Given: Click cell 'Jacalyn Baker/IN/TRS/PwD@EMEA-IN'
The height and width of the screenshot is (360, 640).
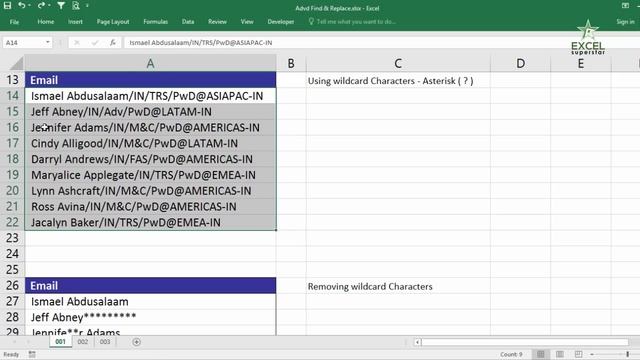Looking at the screenshot, I should pos(150,222).
